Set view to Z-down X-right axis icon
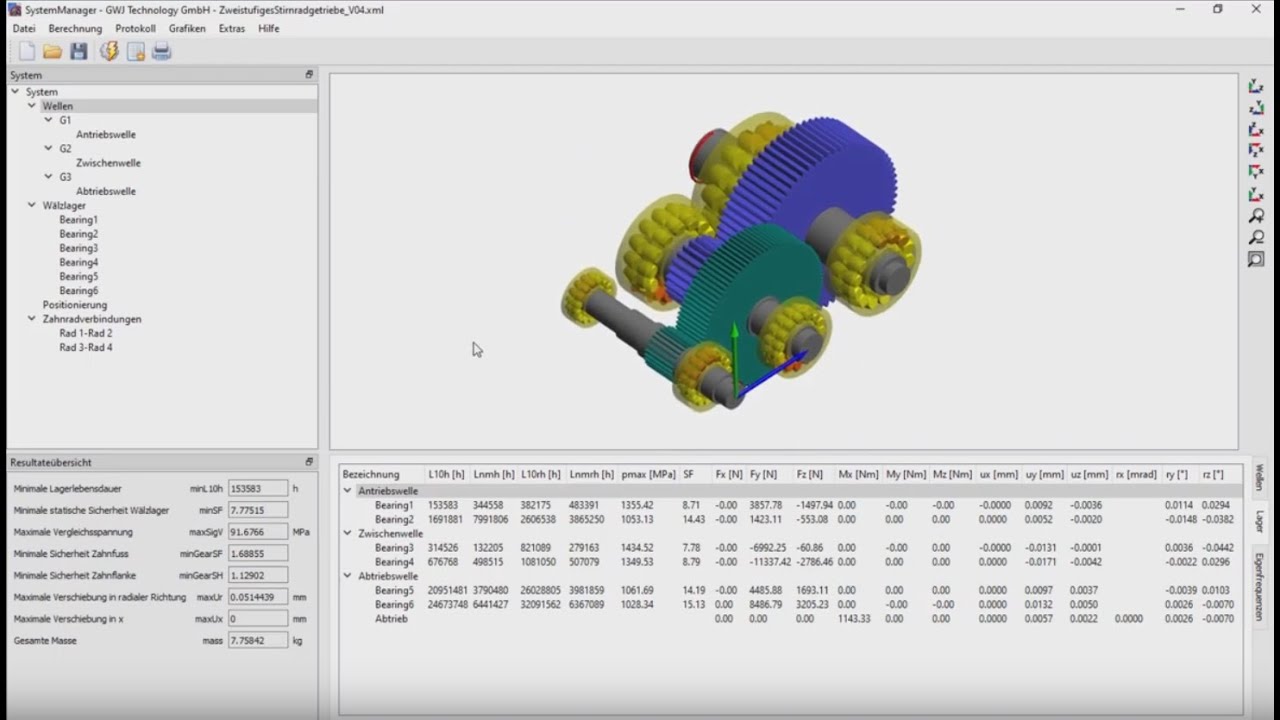The height and width of the screenshot is (720, 1280). [1256, 151]
